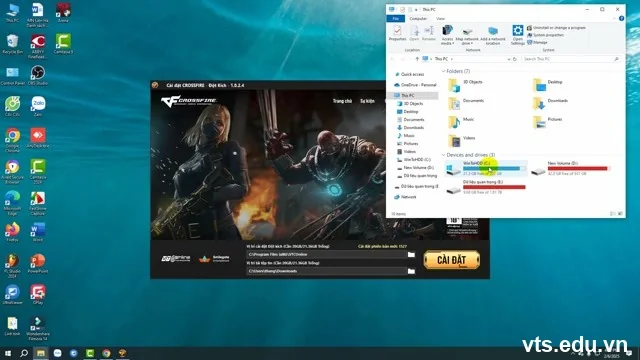Click System properties in ribbon
Viewport: 640px width, 360px height.
[545, 35]
